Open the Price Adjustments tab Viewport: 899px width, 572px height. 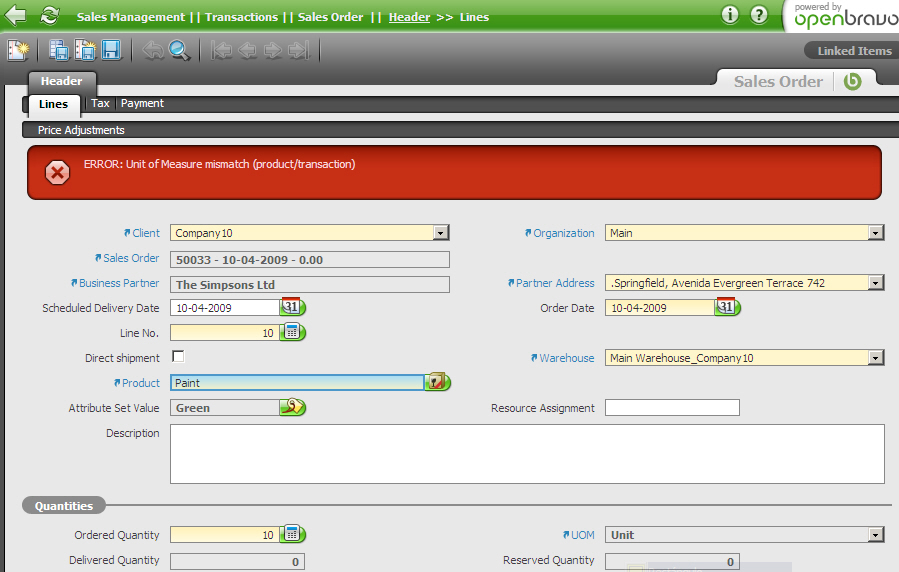point(81,130)
